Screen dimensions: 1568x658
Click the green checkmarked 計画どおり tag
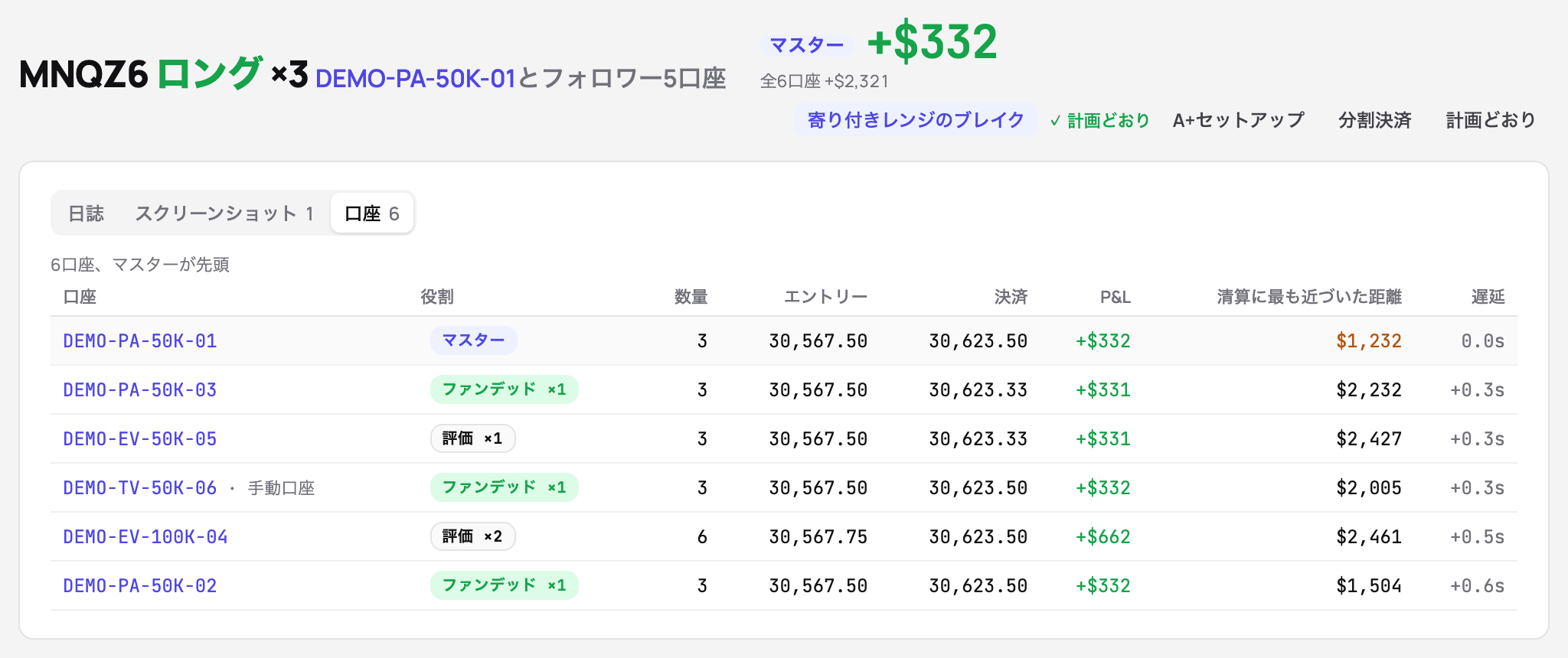click(1099, 121)
